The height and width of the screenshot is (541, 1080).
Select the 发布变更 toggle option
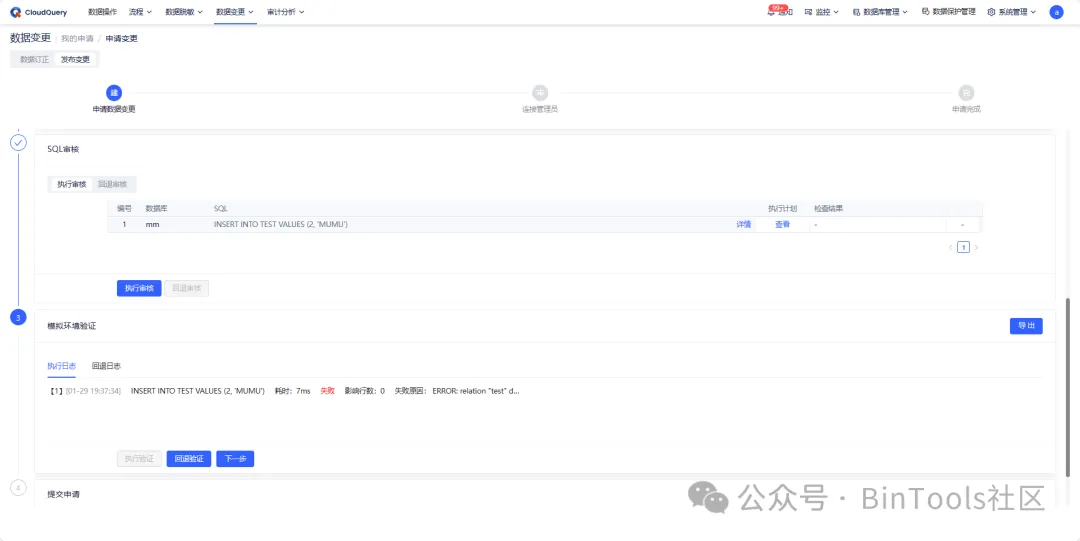tap(75, 60)
